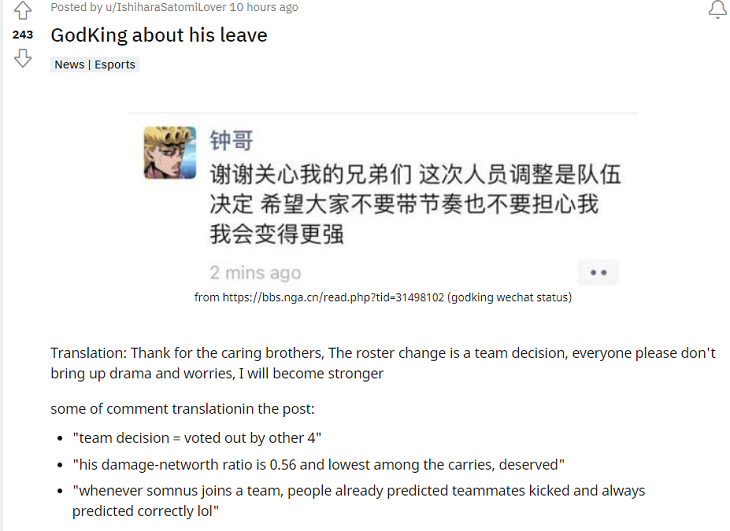Click the damage-networth ratio bullet

[x=318, y=464]
